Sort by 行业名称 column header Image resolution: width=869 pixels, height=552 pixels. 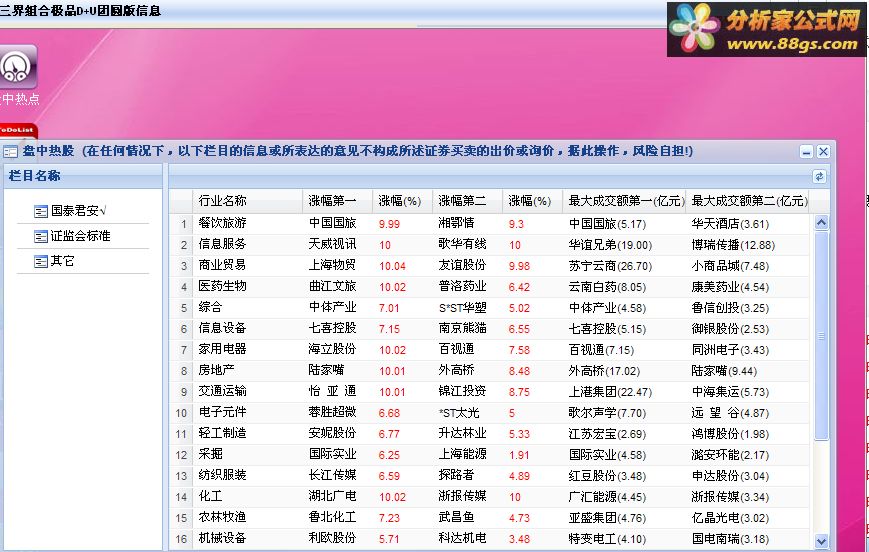coord(247,201)
